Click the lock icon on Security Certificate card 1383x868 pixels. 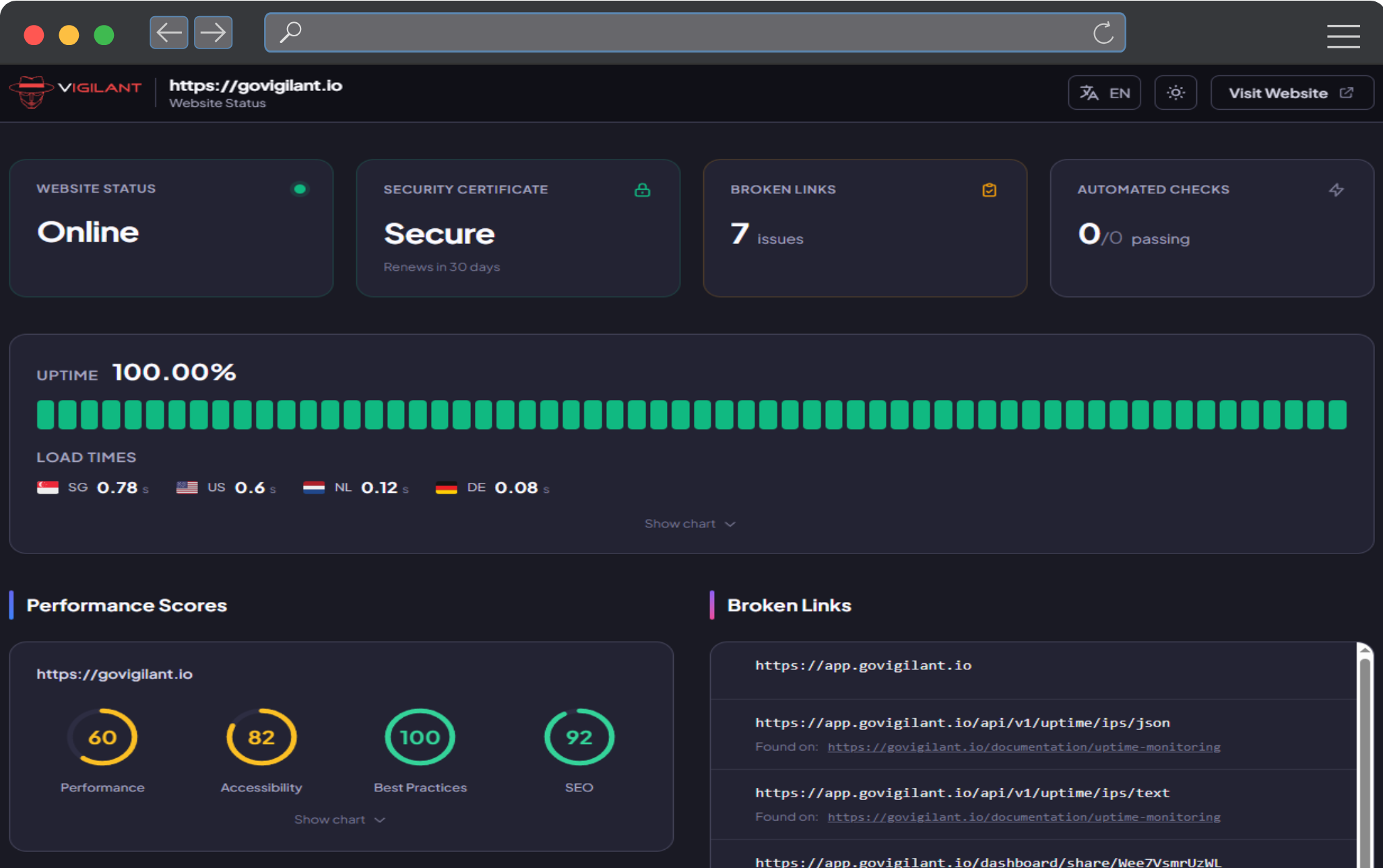[642, 189]
